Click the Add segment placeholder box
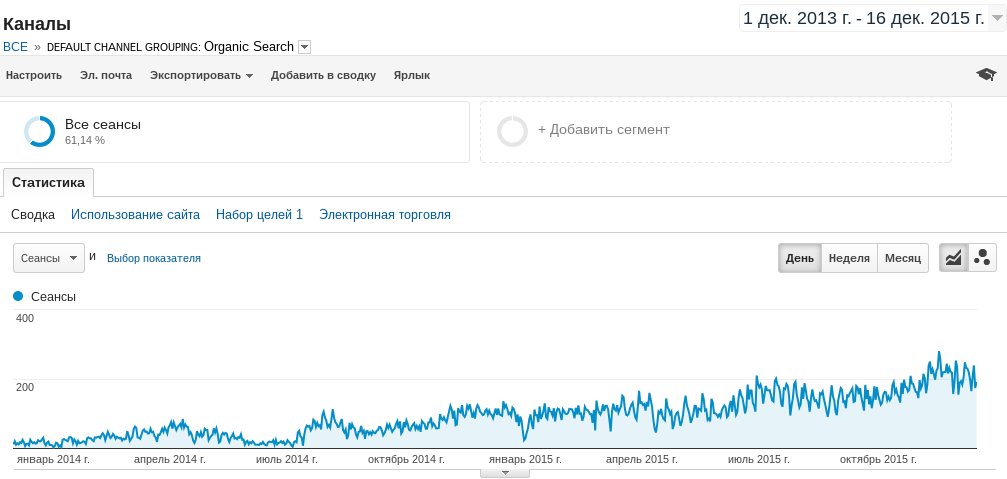Viewport: 1007px width, 479px height. point(715,131)
